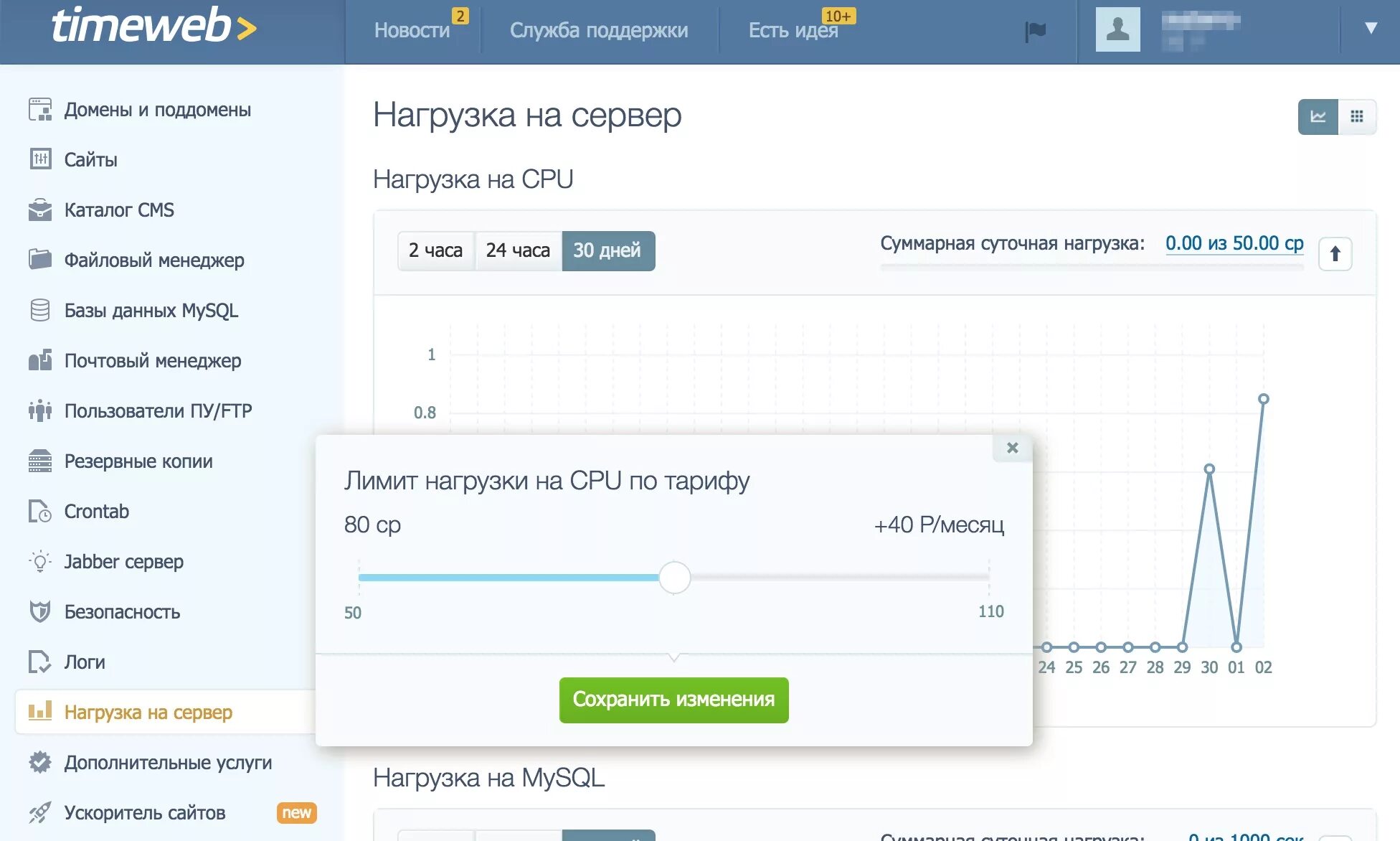Go to Дополнительные услуги
The width and height of the screenshot is (1400, 841).
[169, 762]
